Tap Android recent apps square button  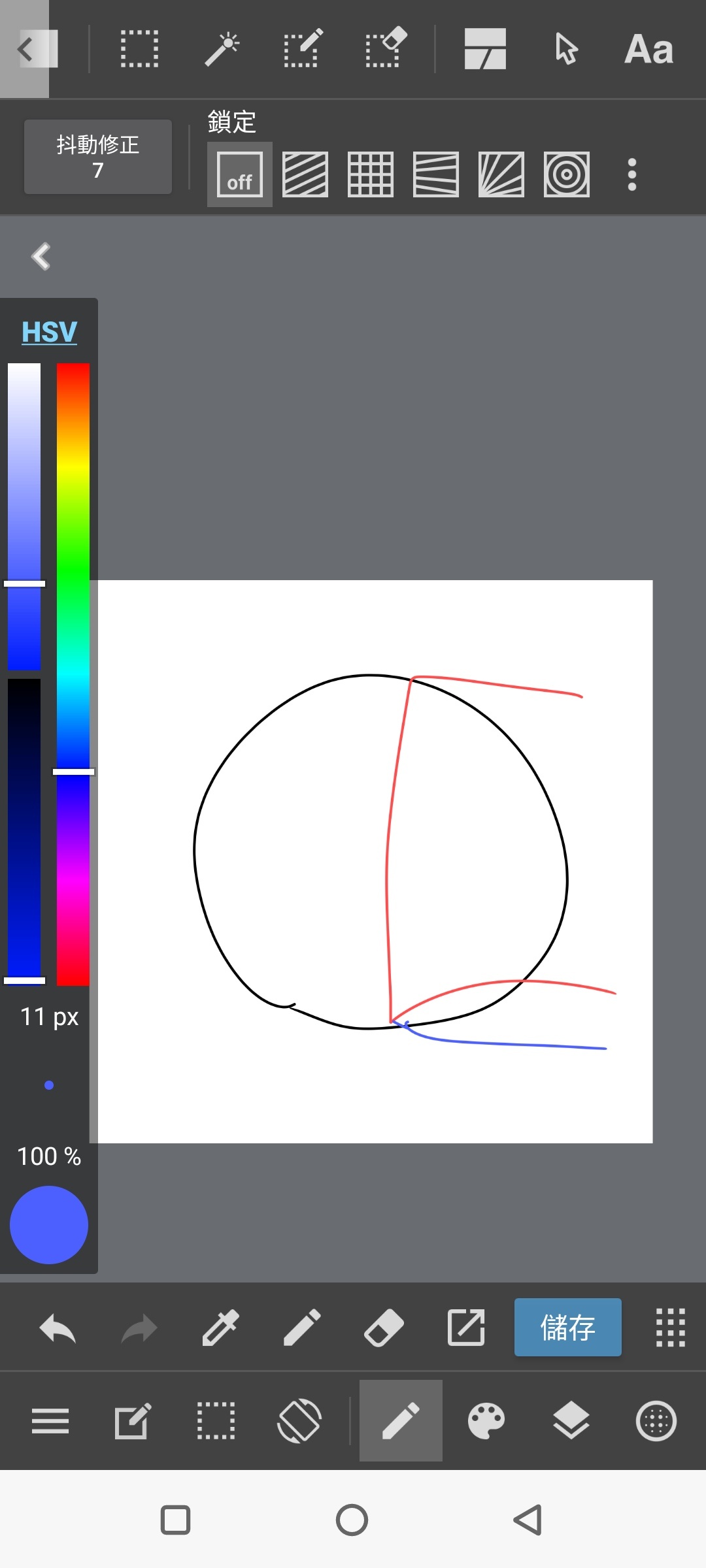(175, 1520)
